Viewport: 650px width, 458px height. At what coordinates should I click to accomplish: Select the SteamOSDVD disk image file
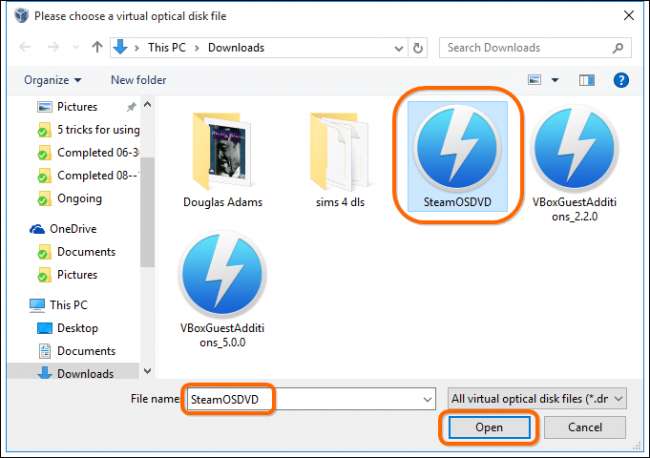coord(457,157)
